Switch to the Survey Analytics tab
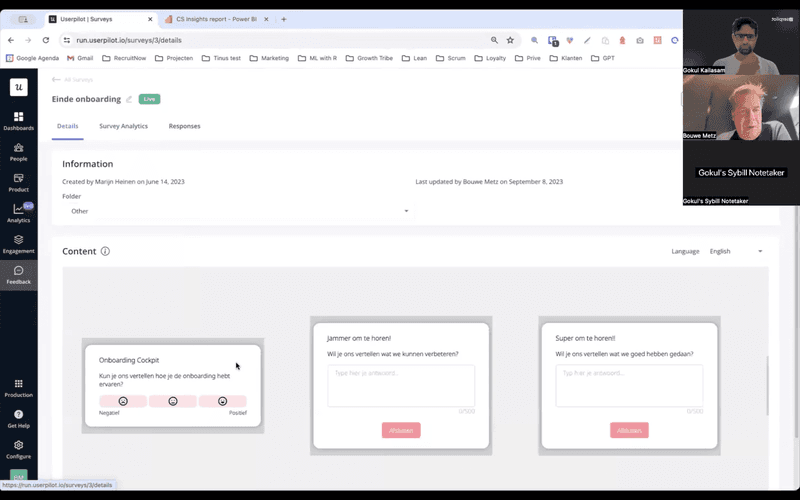Image resolution: width=800 pixels, height=500 pixels. (123, 126)
